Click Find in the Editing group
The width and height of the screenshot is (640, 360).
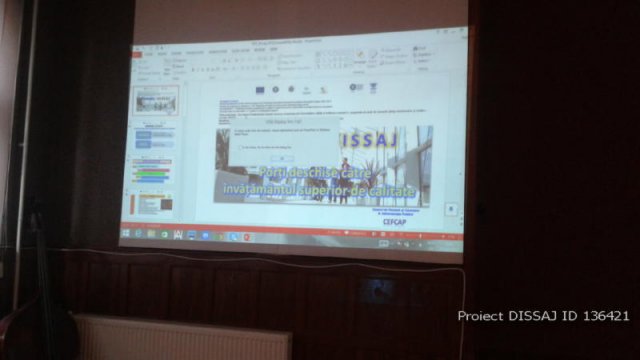tap(420, 48)
